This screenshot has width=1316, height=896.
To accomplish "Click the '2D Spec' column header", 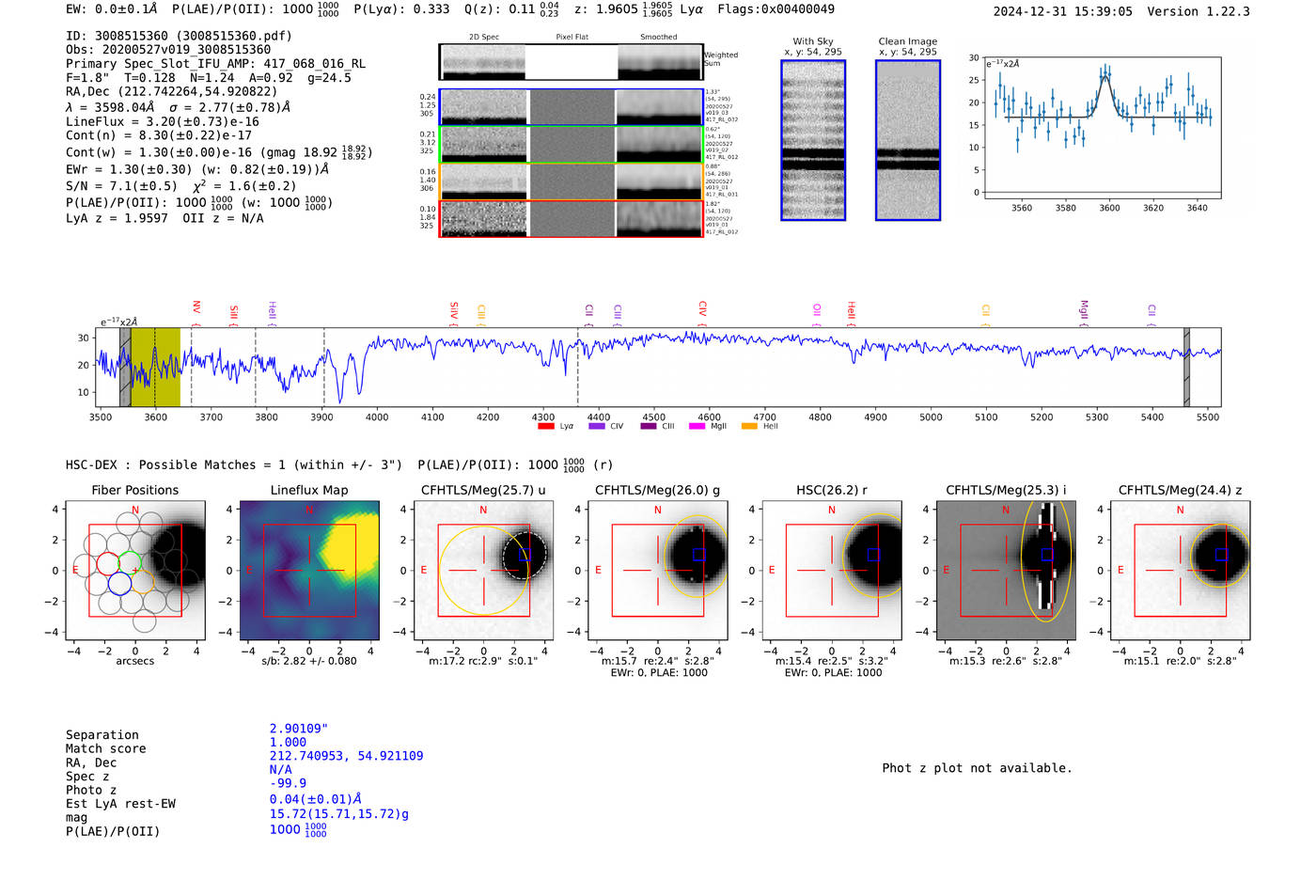I will (x=484, y=38).
